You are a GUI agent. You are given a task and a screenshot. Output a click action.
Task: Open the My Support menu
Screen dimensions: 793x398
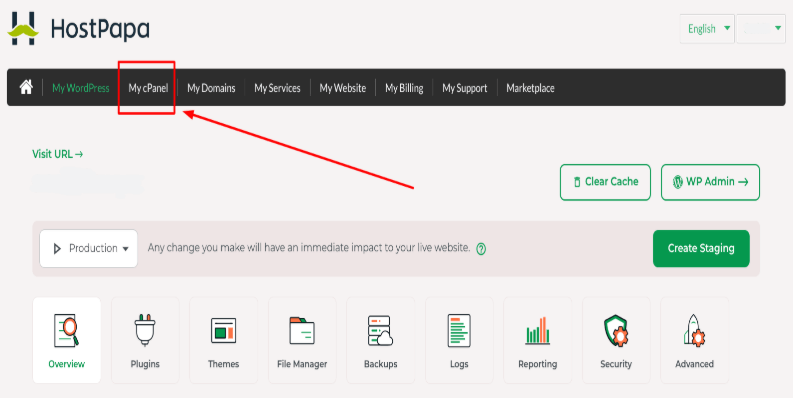tap(465, 88)
